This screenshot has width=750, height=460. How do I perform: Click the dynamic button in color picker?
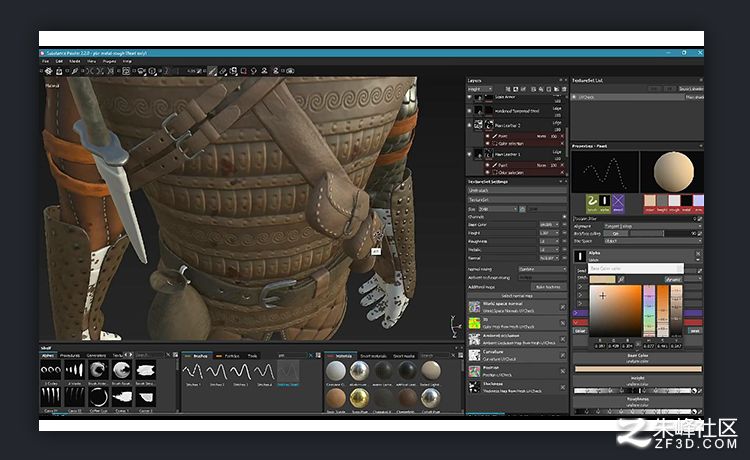pos(673,279)
